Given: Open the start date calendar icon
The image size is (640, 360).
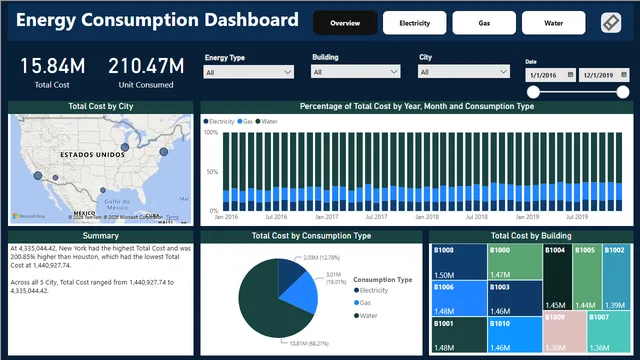Looking at the screenshot, I should (570, 75).
